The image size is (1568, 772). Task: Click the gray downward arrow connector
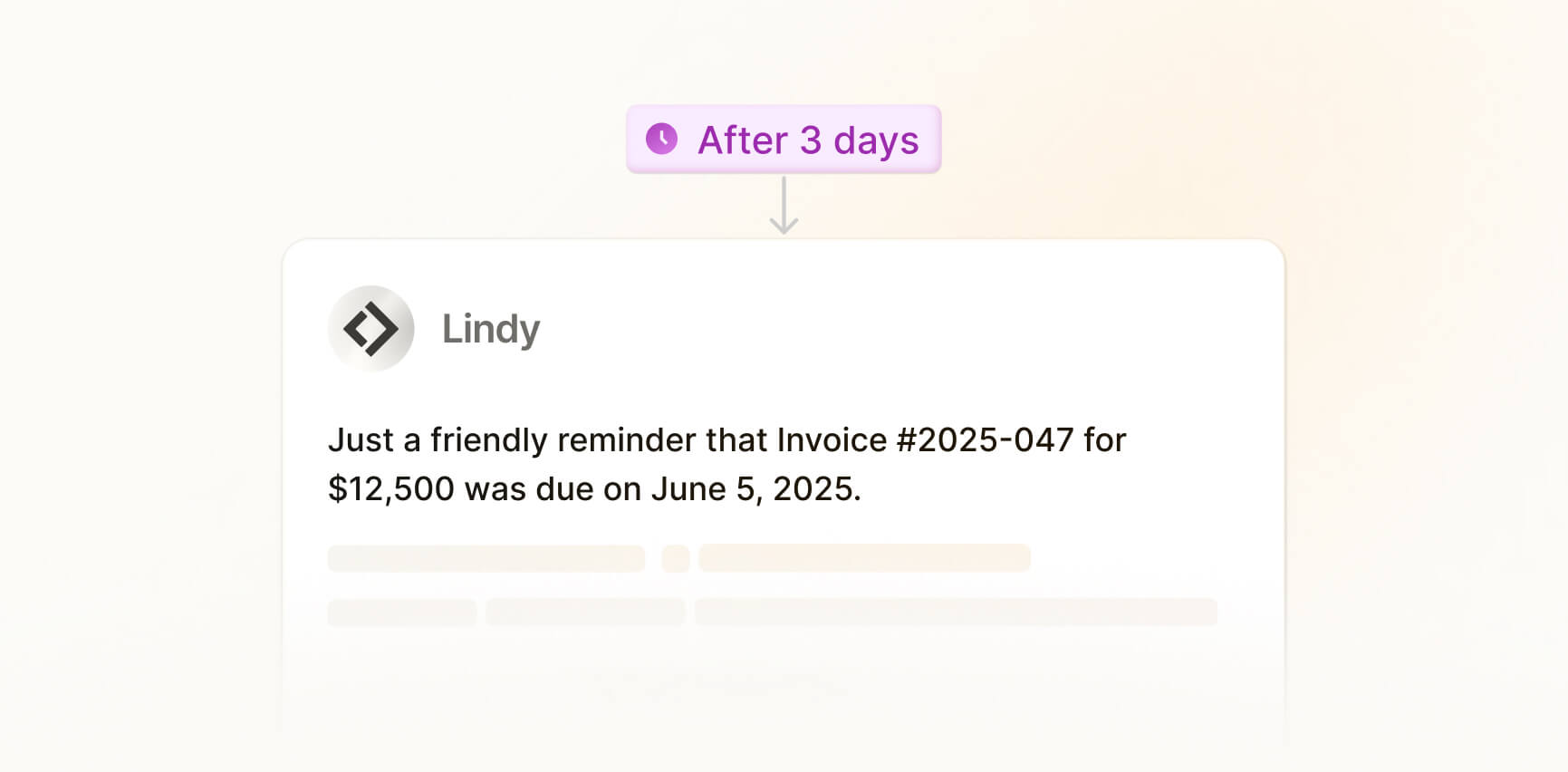tap(784, 206)
